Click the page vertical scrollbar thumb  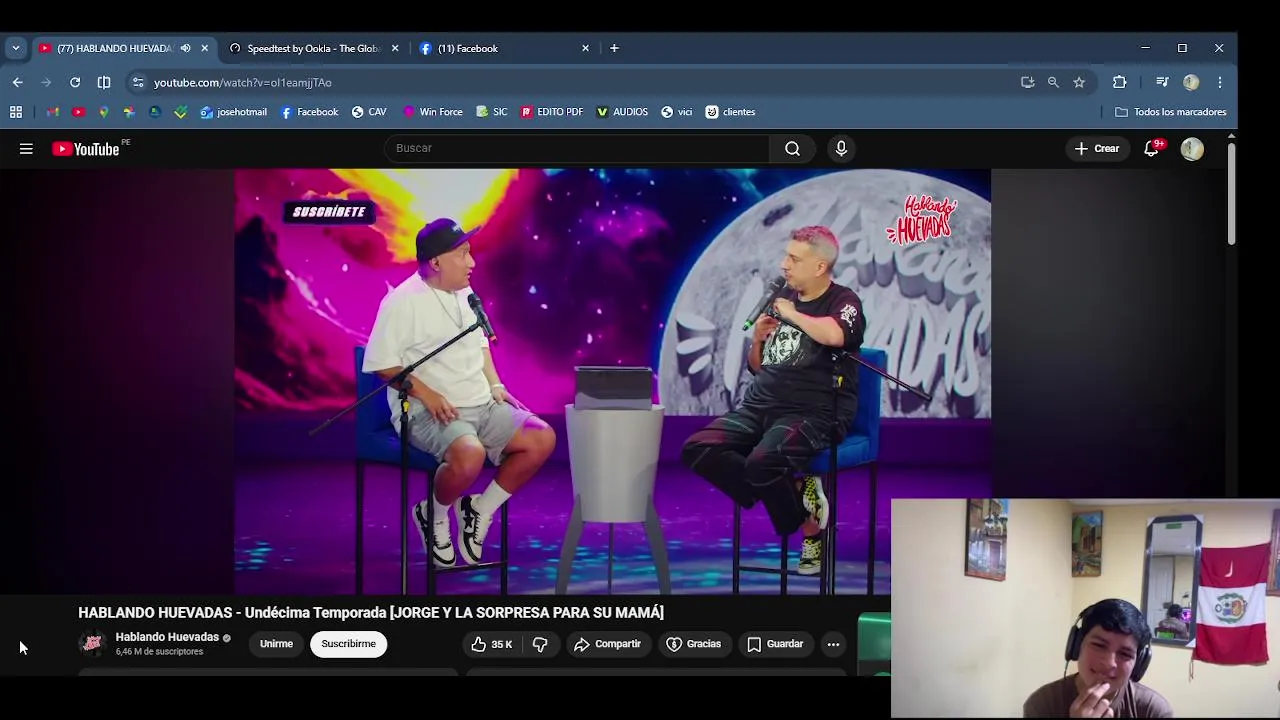click(1231, 192)
